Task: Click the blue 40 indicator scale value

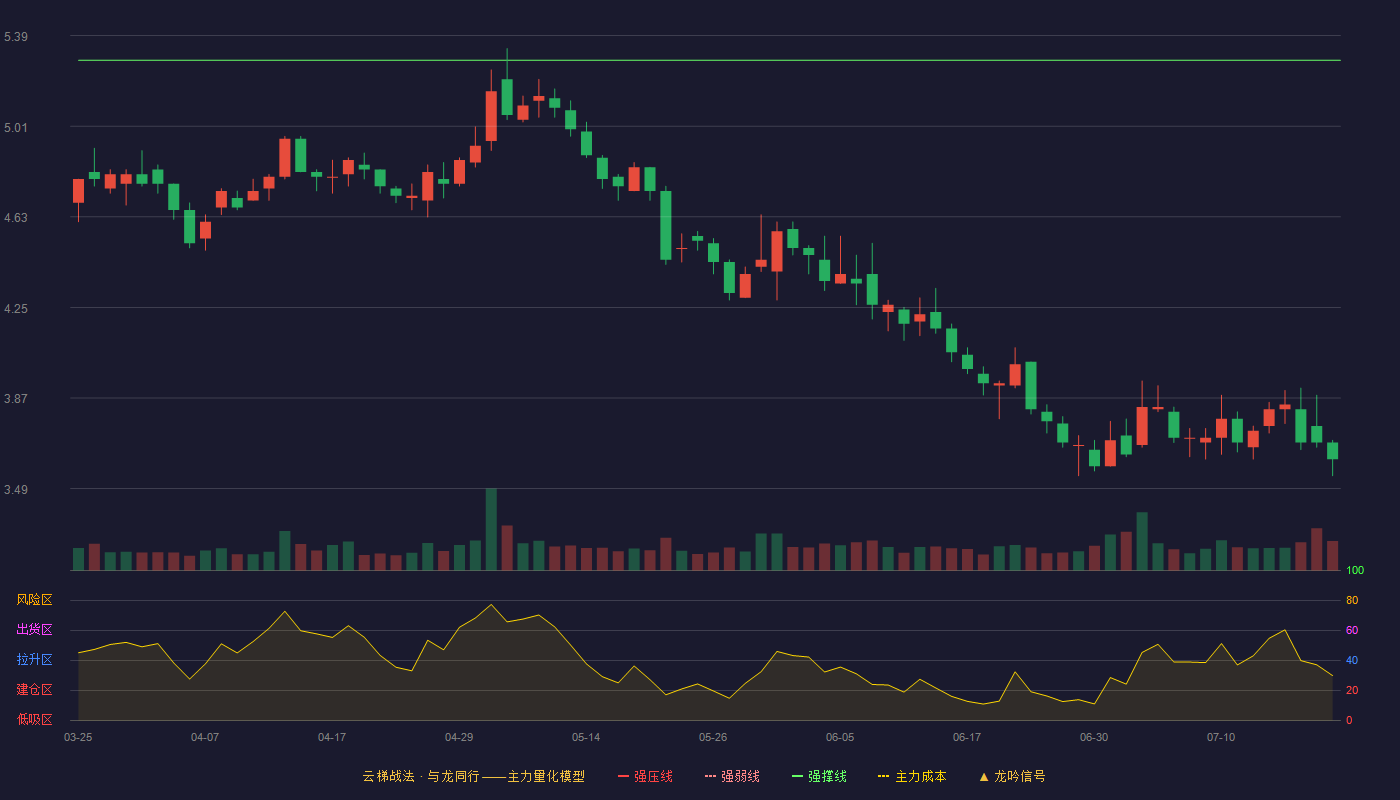Action: coord(1352,660)
